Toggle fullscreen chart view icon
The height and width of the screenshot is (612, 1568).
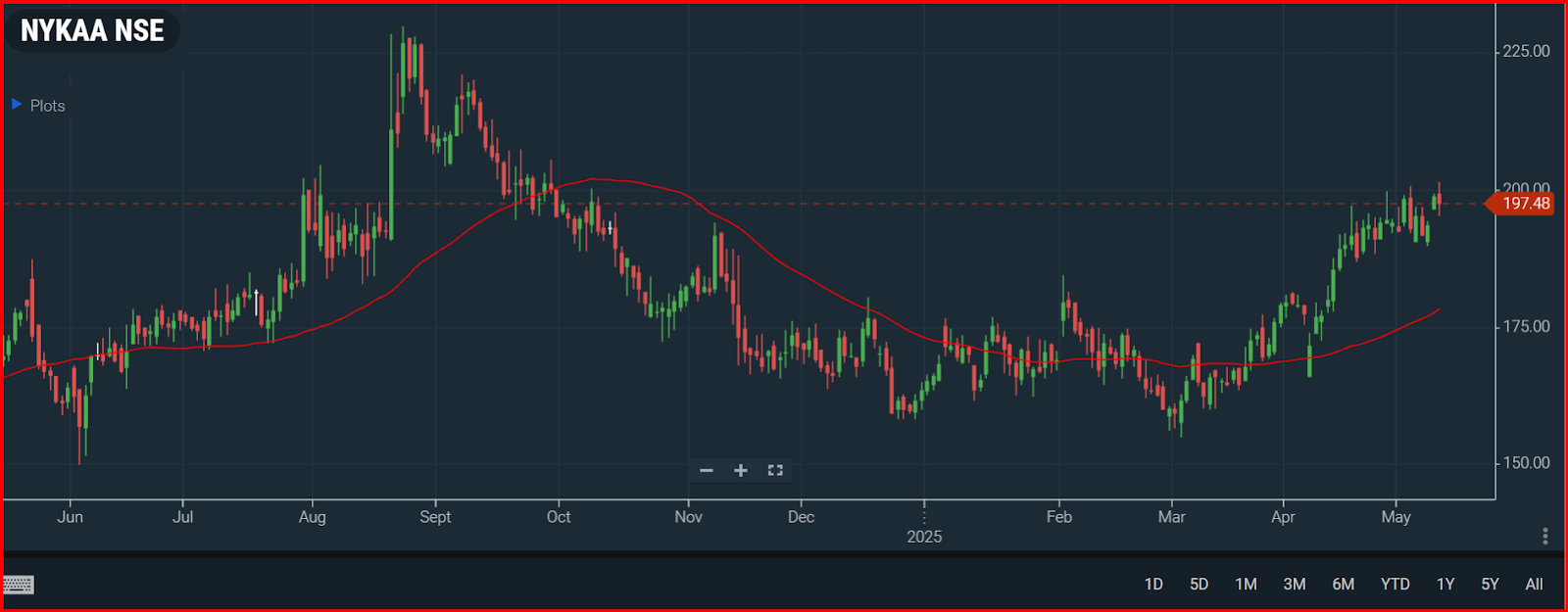point(775,471)
